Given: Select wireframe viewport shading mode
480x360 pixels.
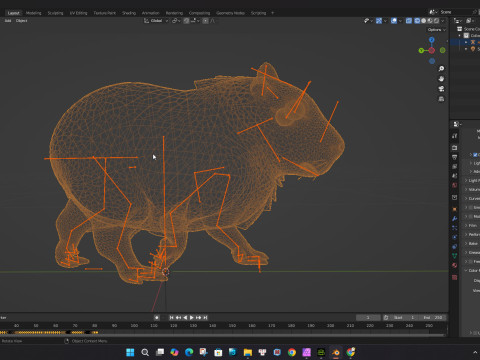Looking at the screenshot, I should click(417, 21).
